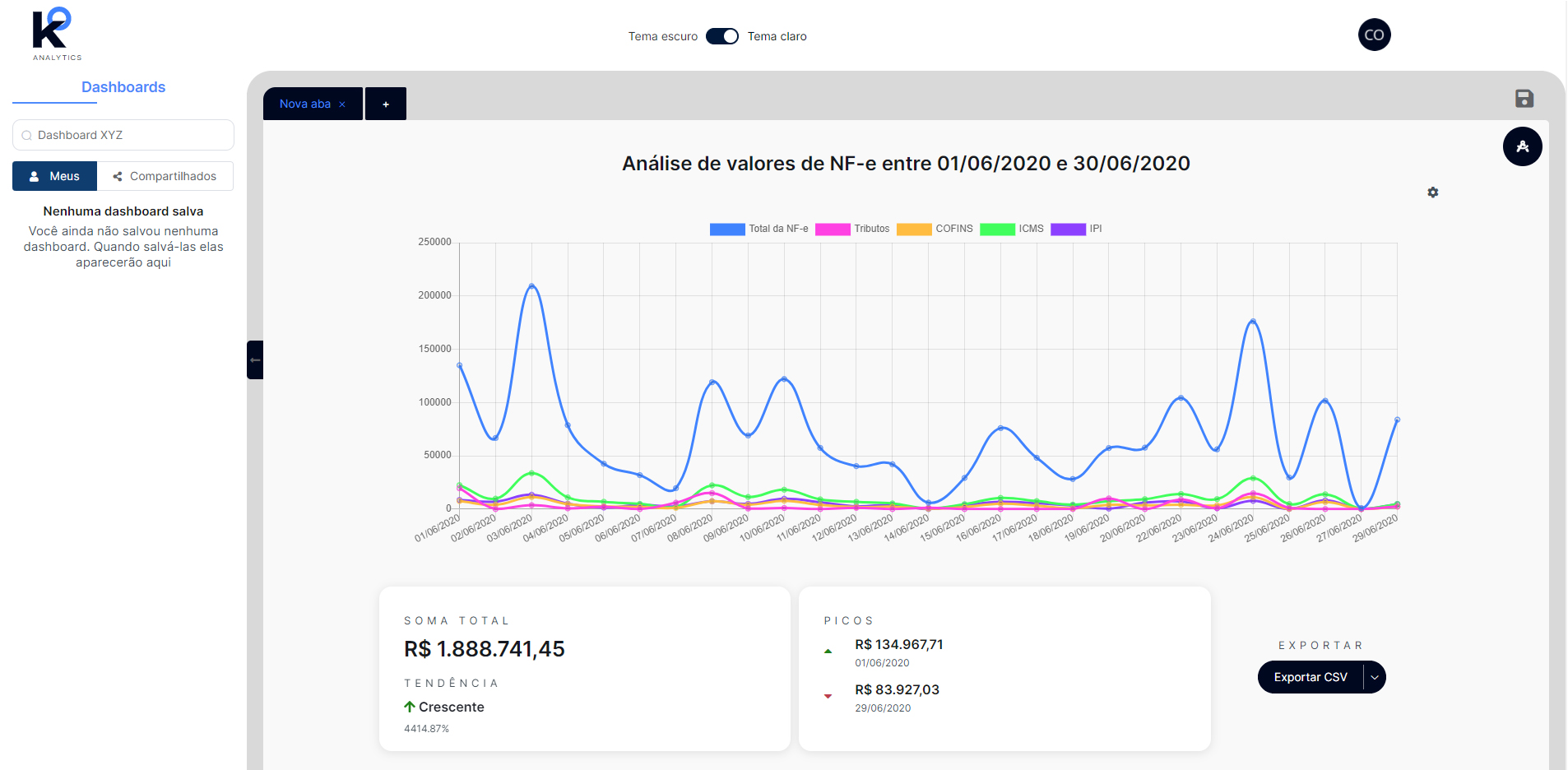Select the Meus filter button
The image size is (1568, 770).
pyautogui.click(x=54, y=176)
